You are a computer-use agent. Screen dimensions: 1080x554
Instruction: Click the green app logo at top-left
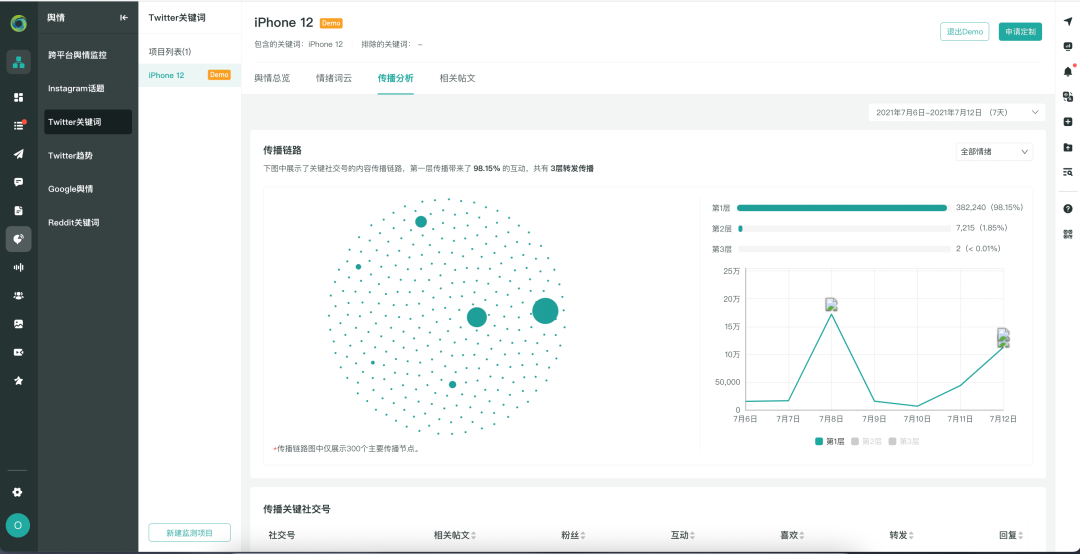point(19,23)
